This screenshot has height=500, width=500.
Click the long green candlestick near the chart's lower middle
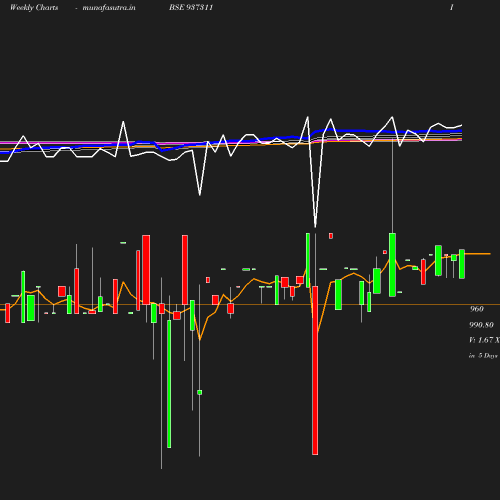coord(169,384)
